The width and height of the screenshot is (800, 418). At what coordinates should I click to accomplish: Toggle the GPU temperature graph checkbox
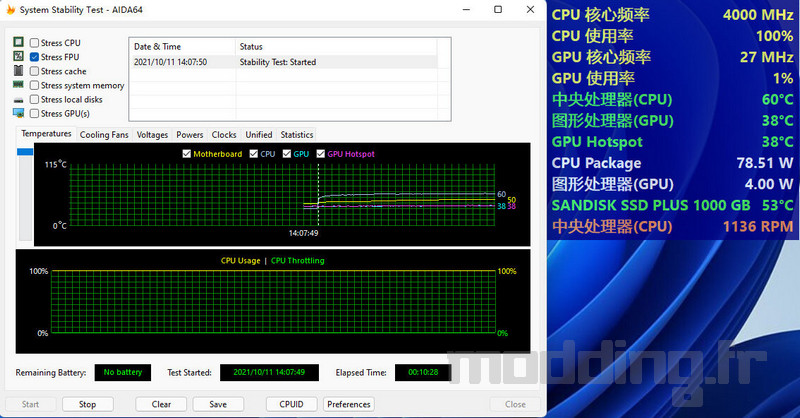coord(287,154)
